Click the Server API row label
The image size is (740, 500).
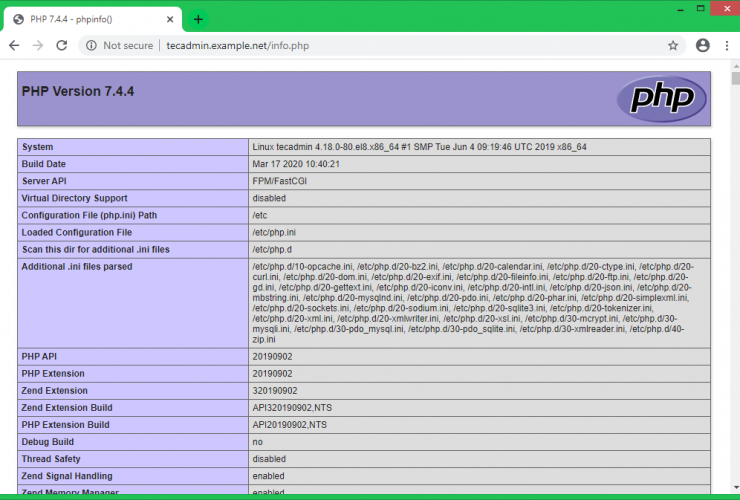(x=49, y=181)
